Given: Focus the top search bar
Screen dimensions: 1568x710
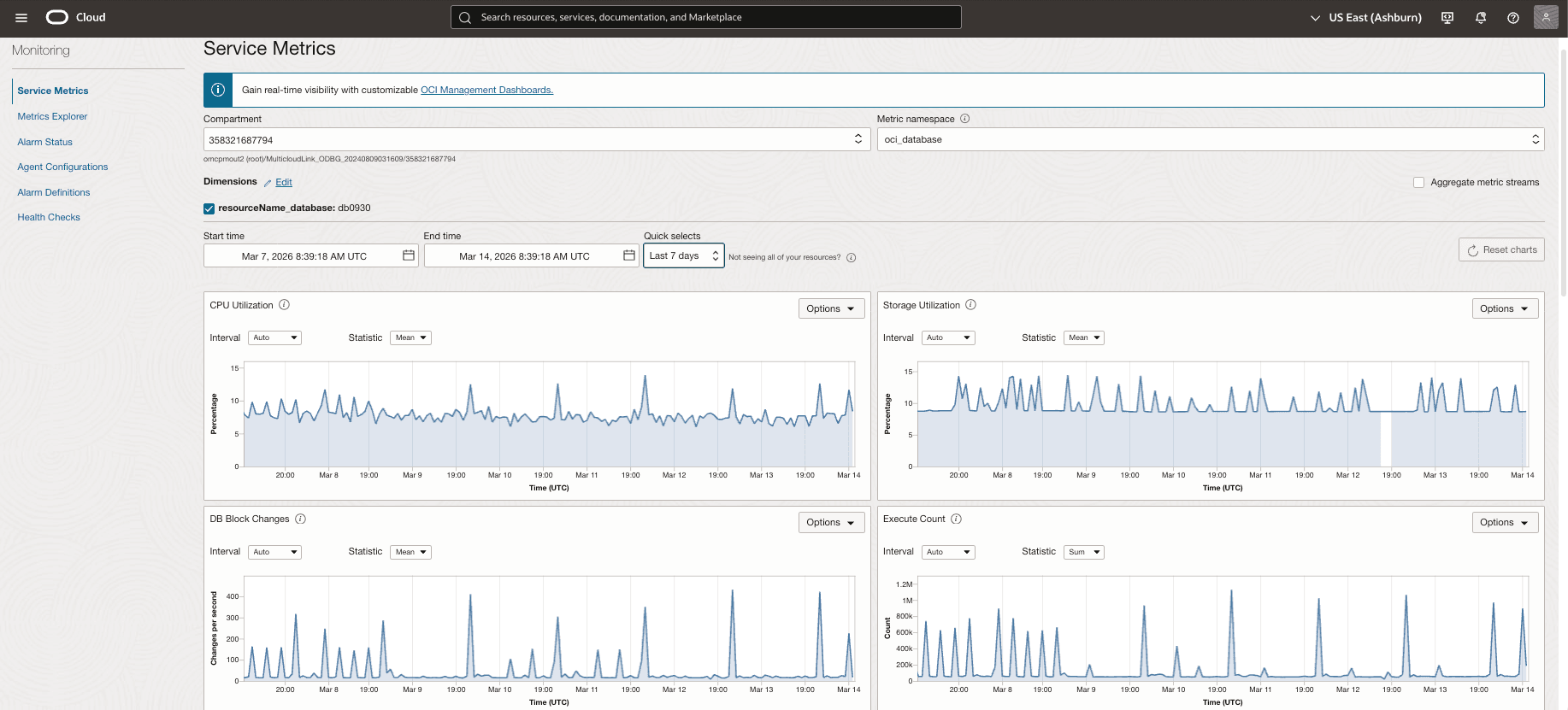Looking at the screenshot, I should point(706,17).
